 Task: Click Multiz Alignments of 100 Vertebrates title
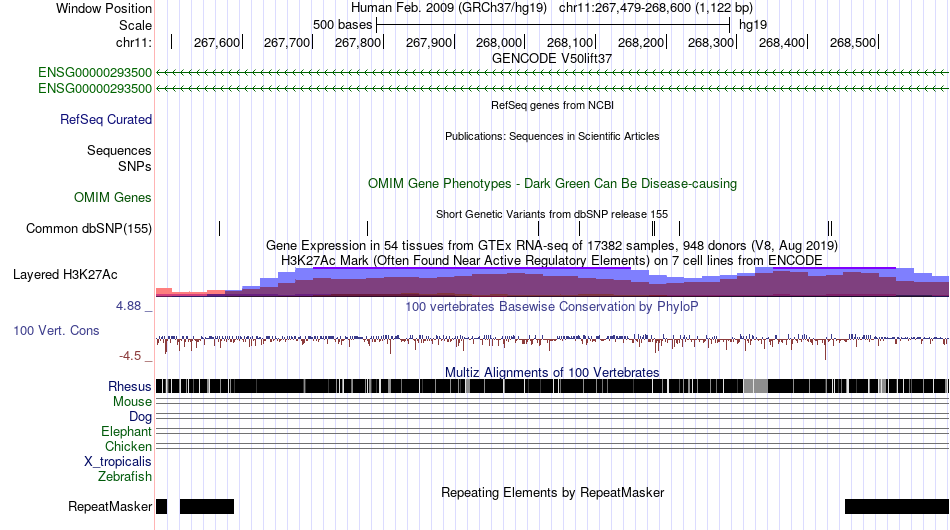(x=552, y=372)
